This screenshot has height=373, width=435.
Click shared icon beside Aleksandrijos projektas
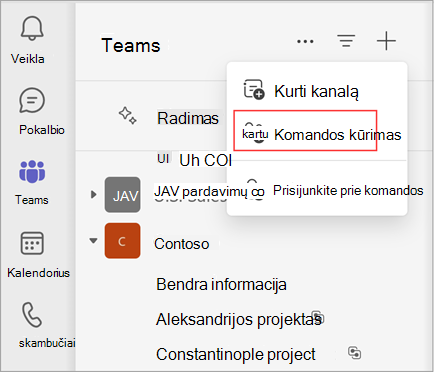(318, 316)
